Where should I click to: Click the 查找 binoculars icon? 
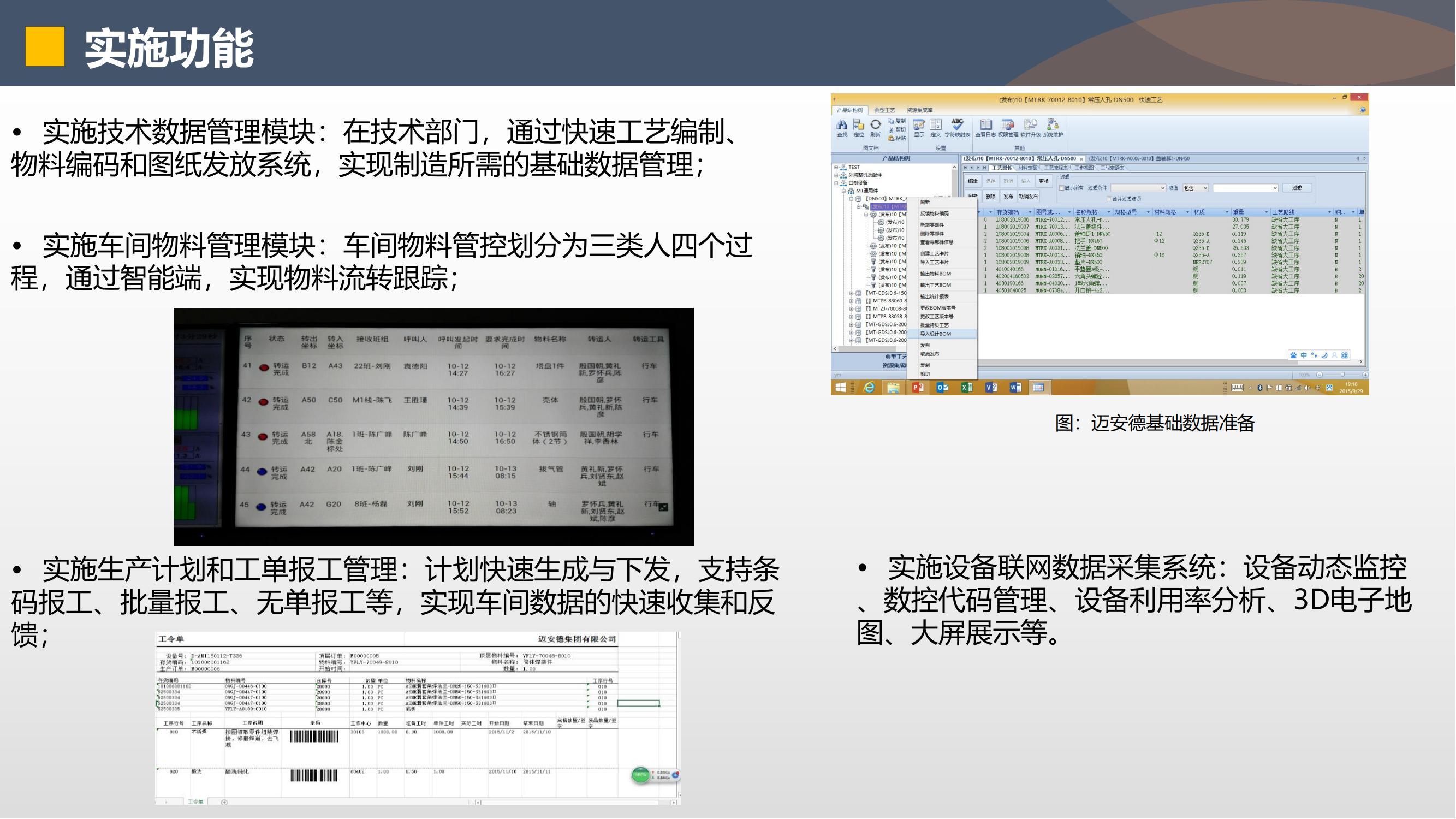coord(842,126)
